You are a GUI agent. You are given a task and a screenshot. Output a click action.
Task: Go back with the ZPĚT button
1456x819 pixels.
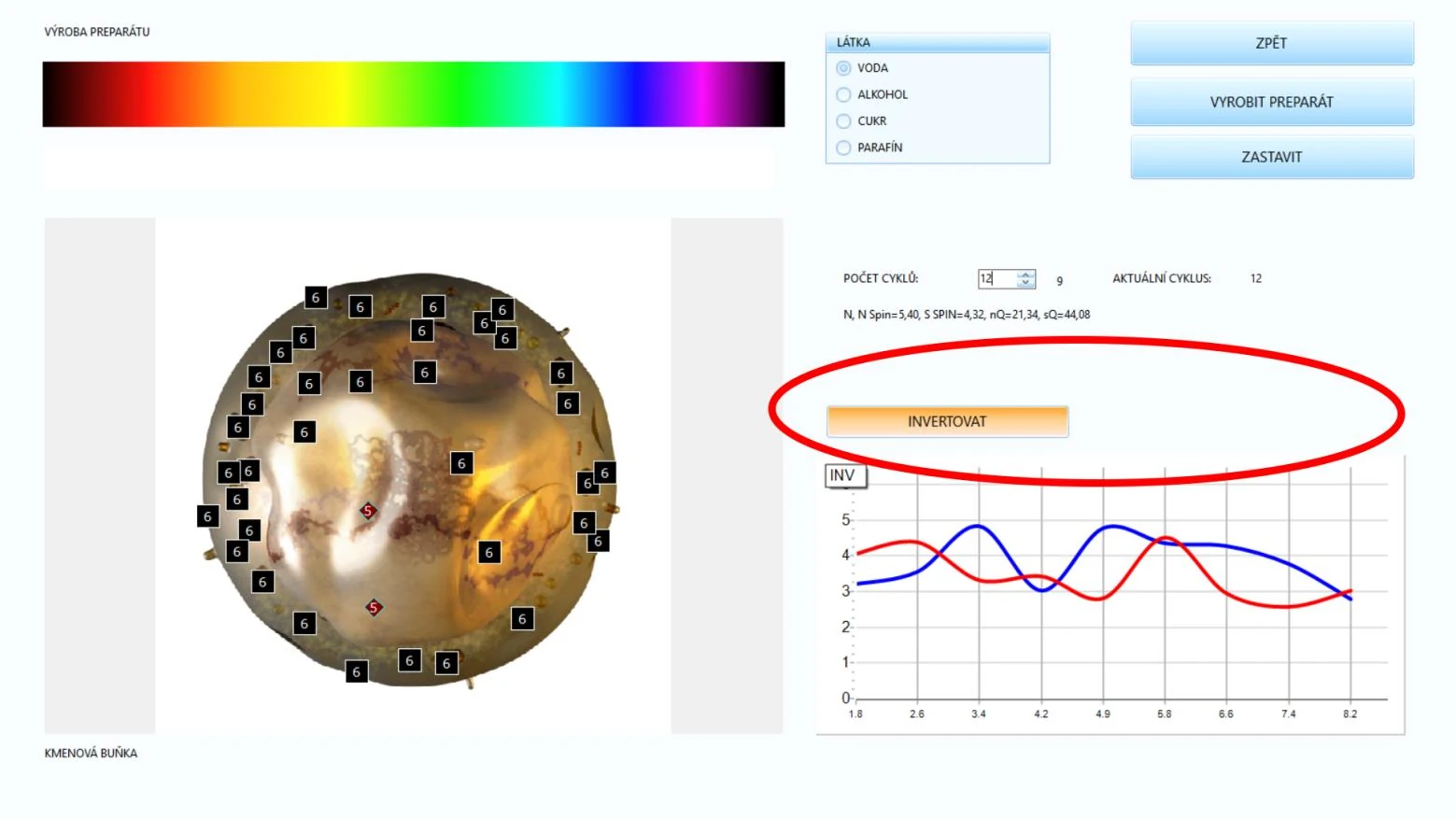[1271, 44]
